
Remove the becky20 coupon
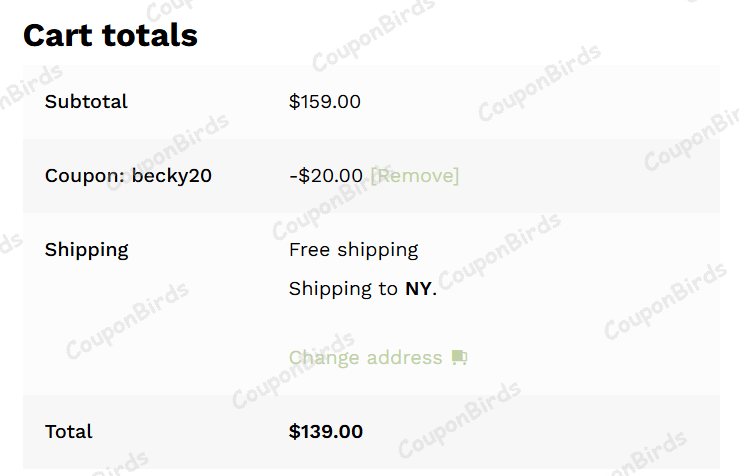[x=415, y=176]
